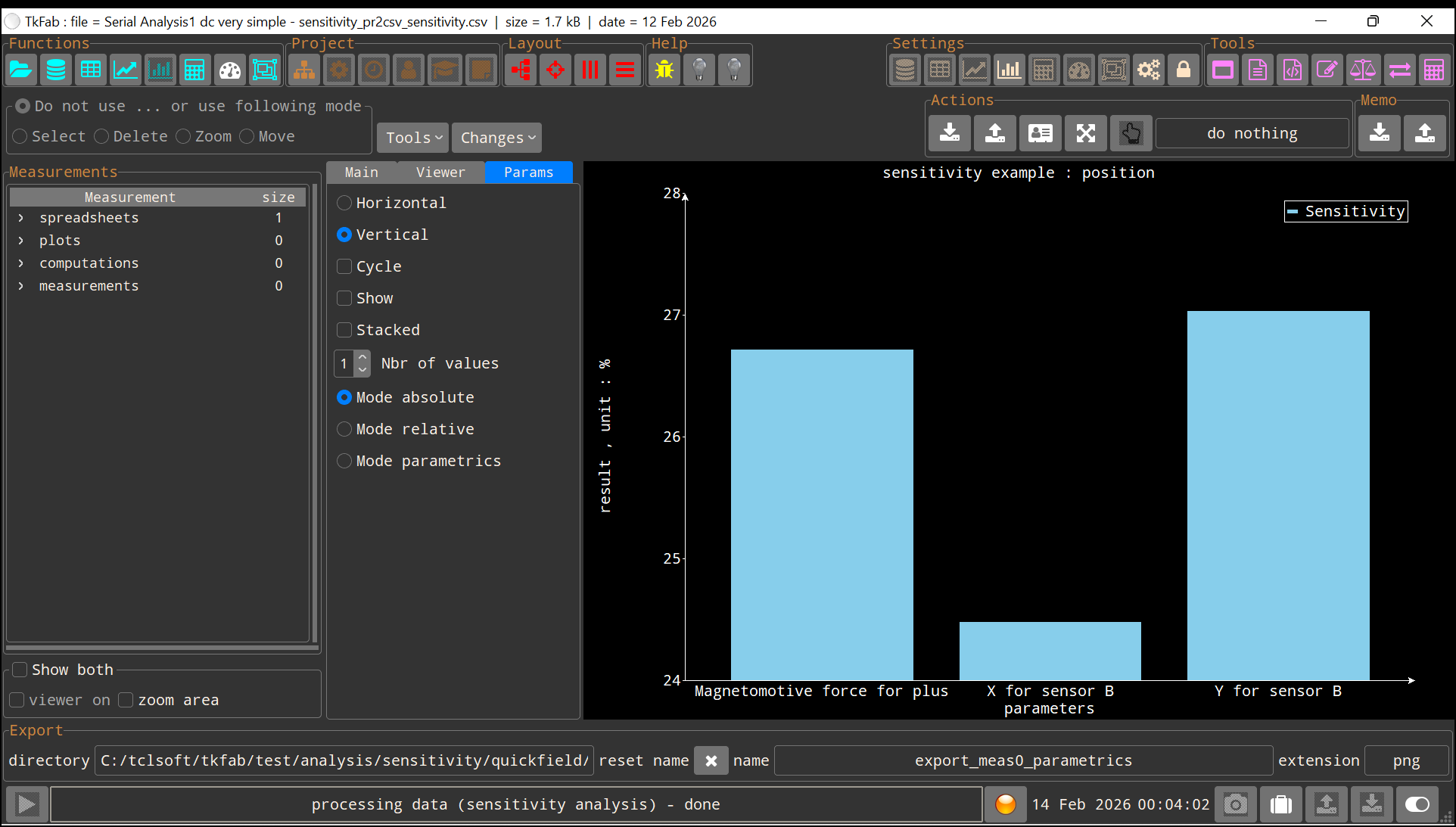Viewport: 1456px width, 827px height.
Task: Choose Mode relative radio button
Action: [344, 429]
